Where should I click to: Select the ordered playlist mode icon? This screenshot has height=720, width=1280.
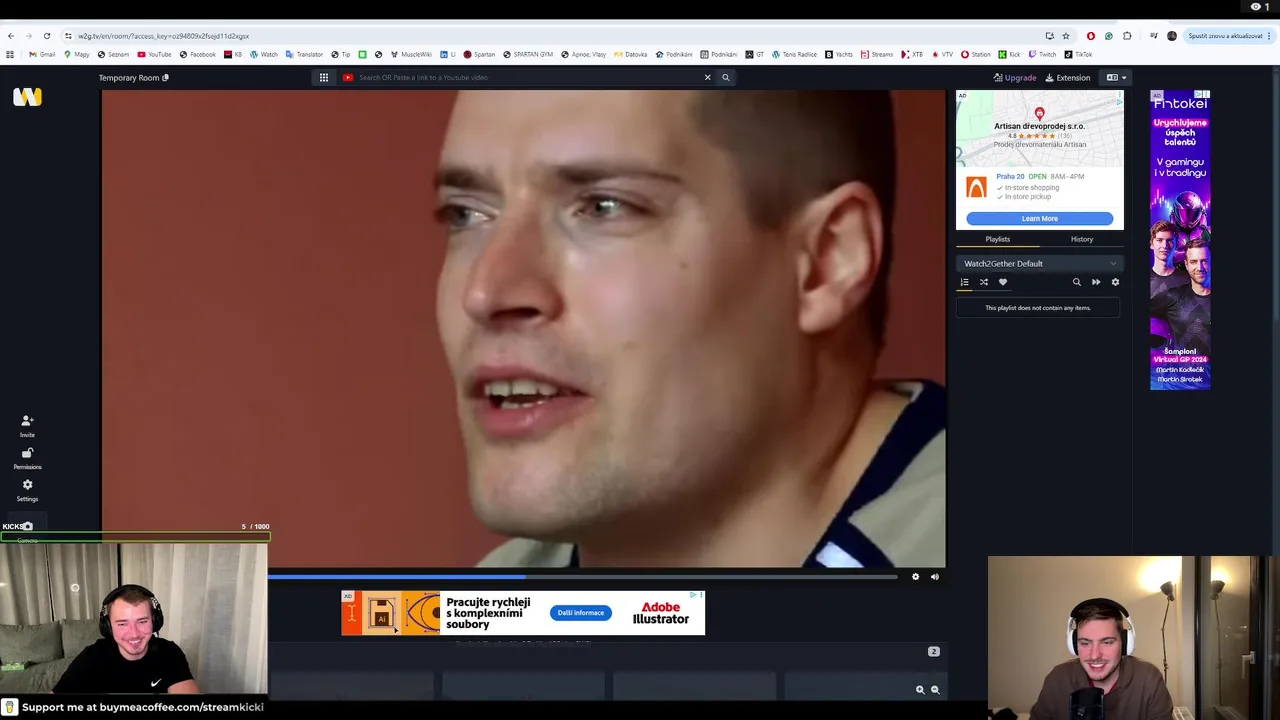tap(964, 282)
